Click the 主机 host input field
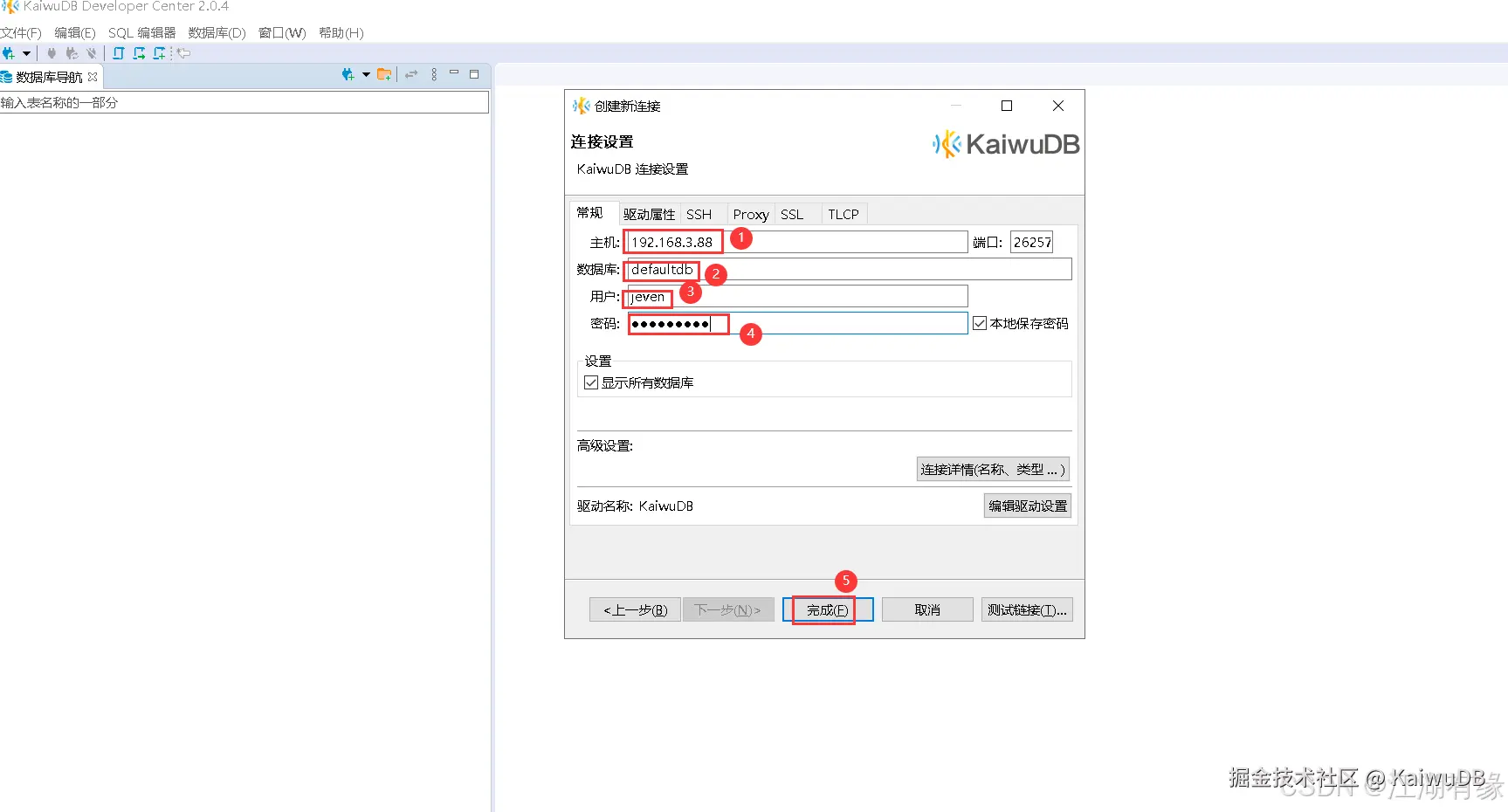Image resolution: width=1508 pixels, height=812 pixels. (x=797, y=242)
